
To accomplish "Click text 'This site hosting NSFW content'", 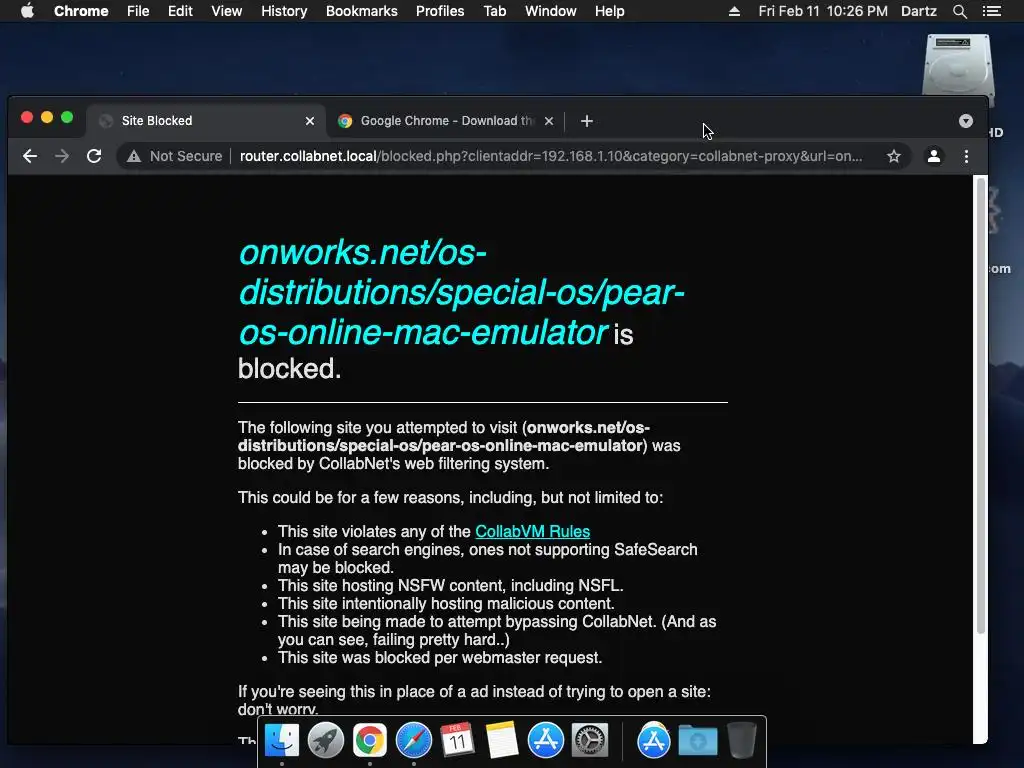I will (x=392, y=586).
